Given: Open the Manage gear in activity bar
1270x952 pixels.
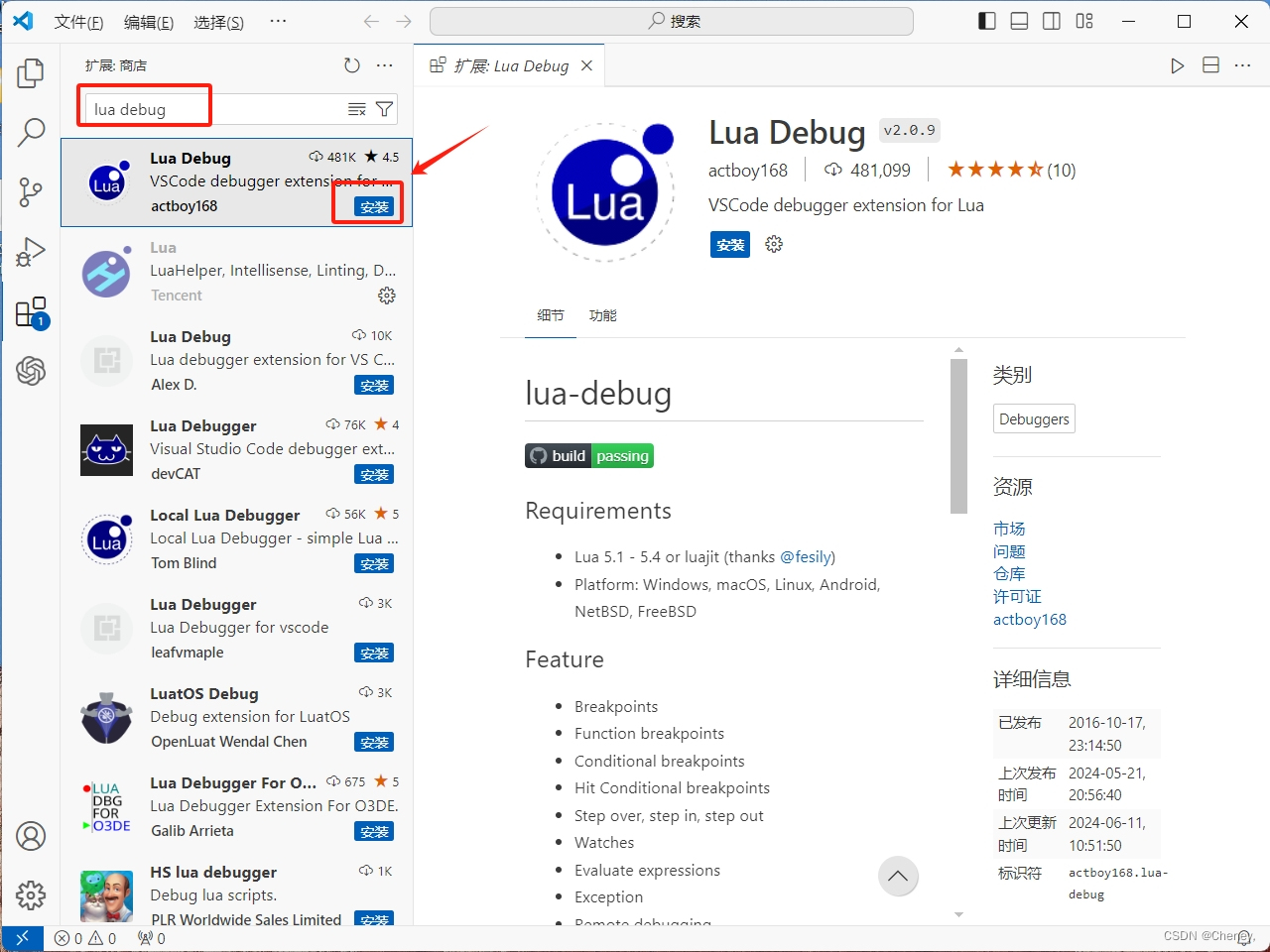Looking at the screenshot, I should pyautogui.click(x=31, y=895).
